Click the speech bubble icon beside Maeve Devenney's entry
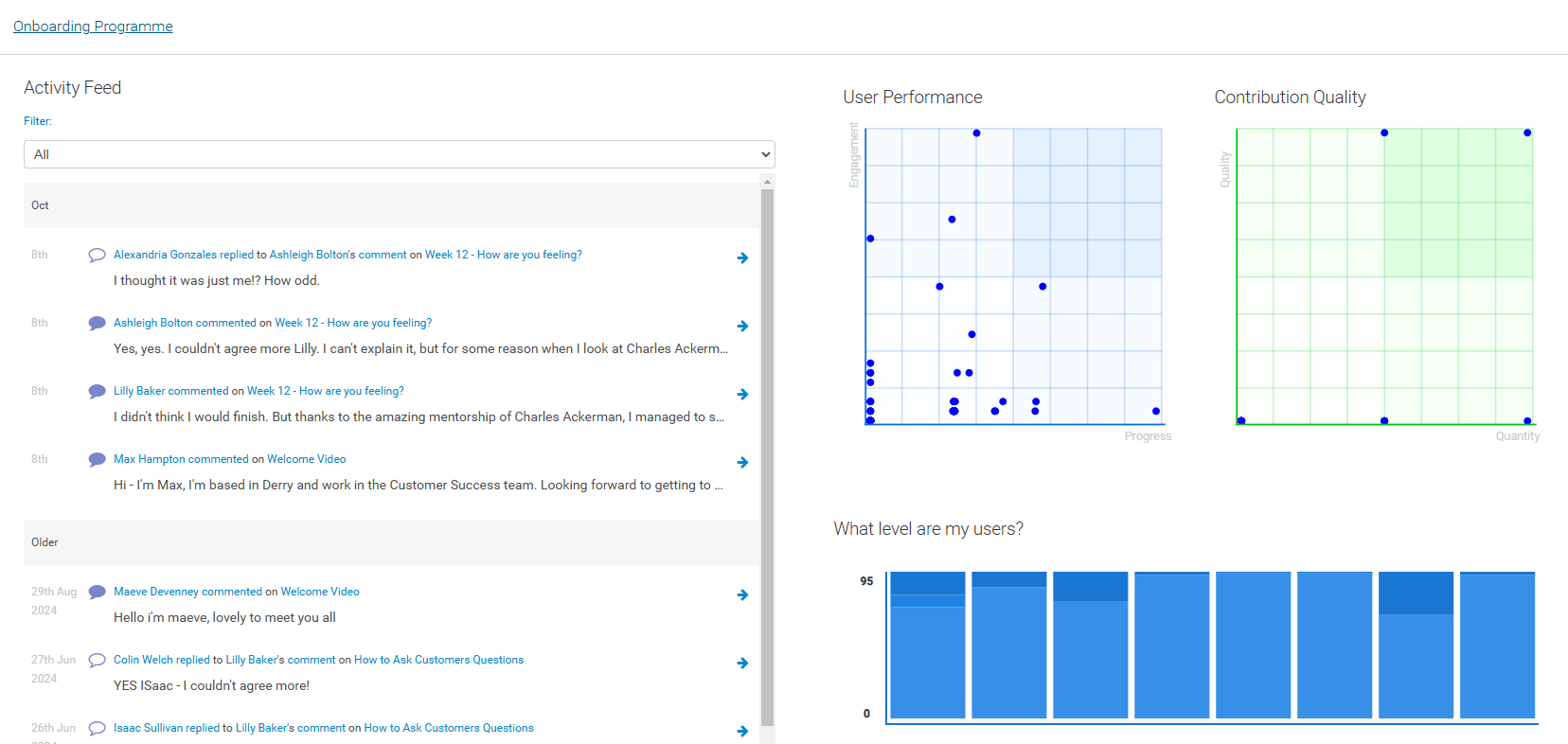Viewport: 1568px width, 744px height. (x=97, y=592)
